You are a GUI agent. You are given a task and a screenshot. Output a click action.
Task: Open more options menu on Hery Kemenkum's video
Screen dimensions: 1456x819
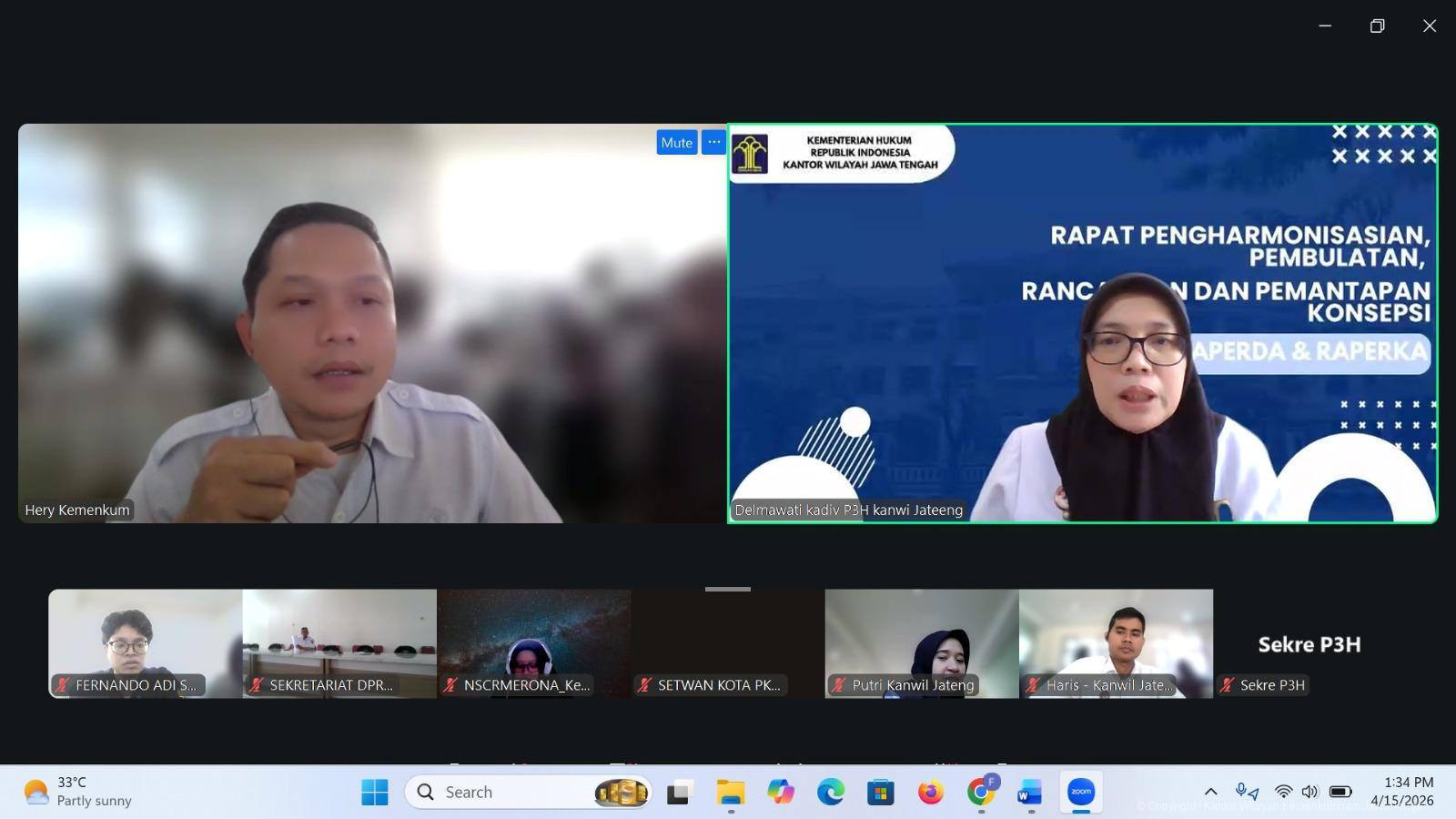[x=715, y=143]
